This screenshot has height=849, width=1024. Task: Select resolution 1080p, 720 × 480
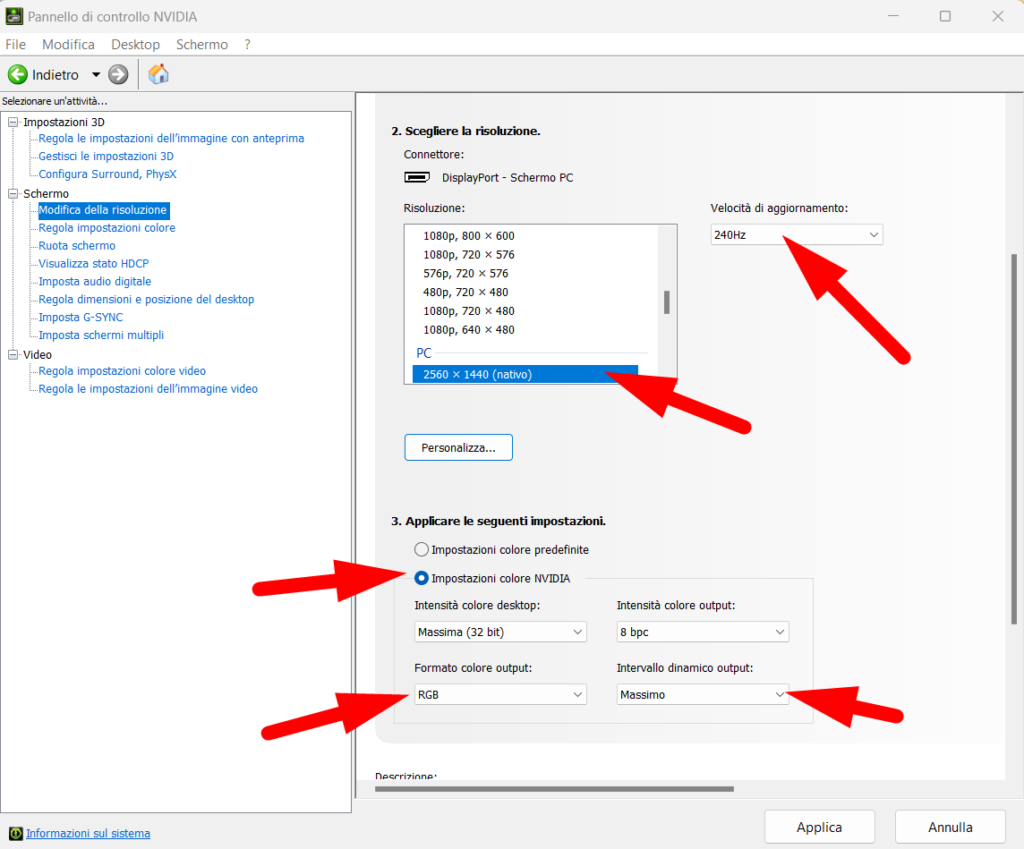tap(469, 311)
